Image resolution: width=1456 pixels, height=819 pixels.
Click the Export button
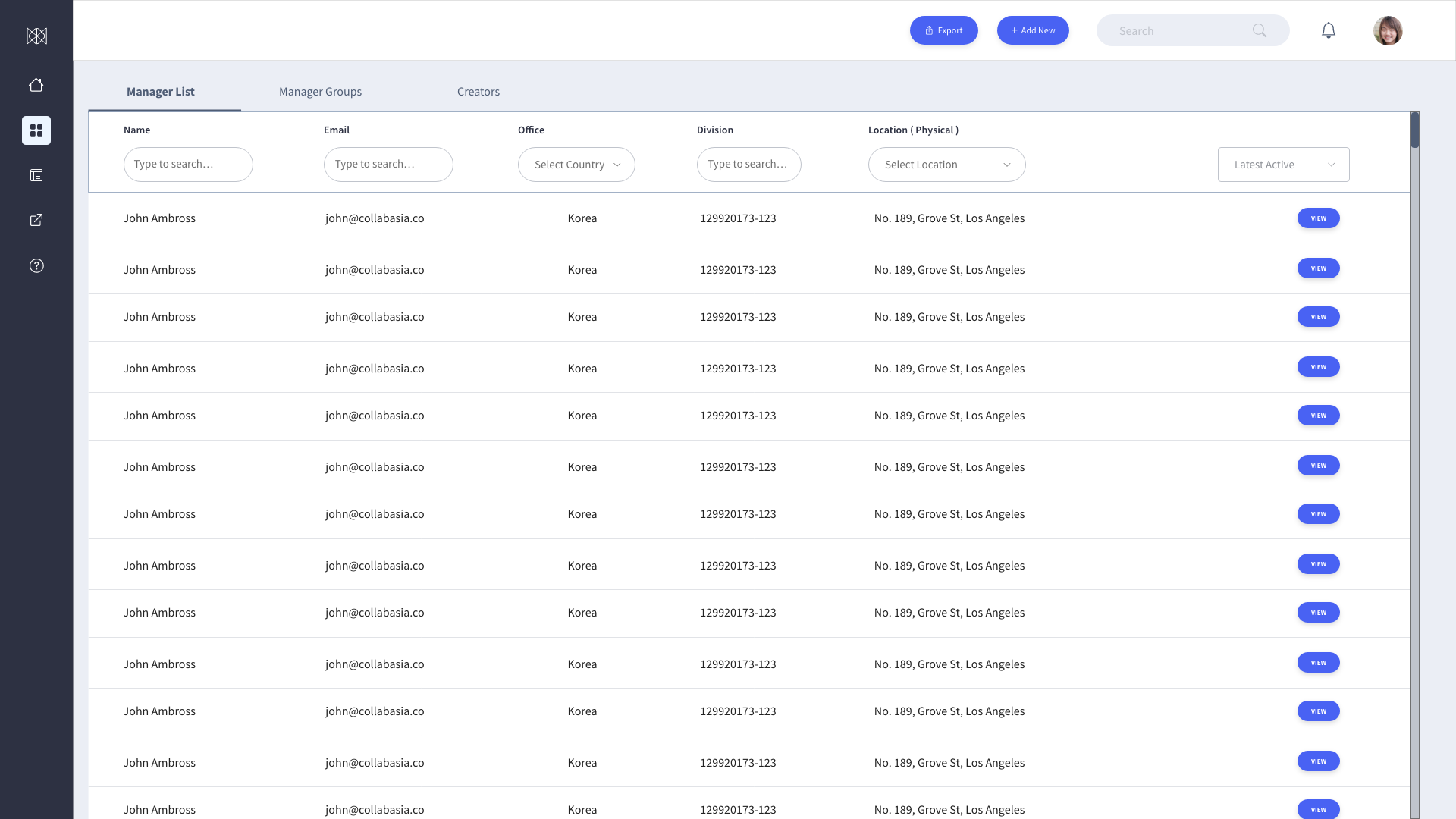[x=943, y=30]
